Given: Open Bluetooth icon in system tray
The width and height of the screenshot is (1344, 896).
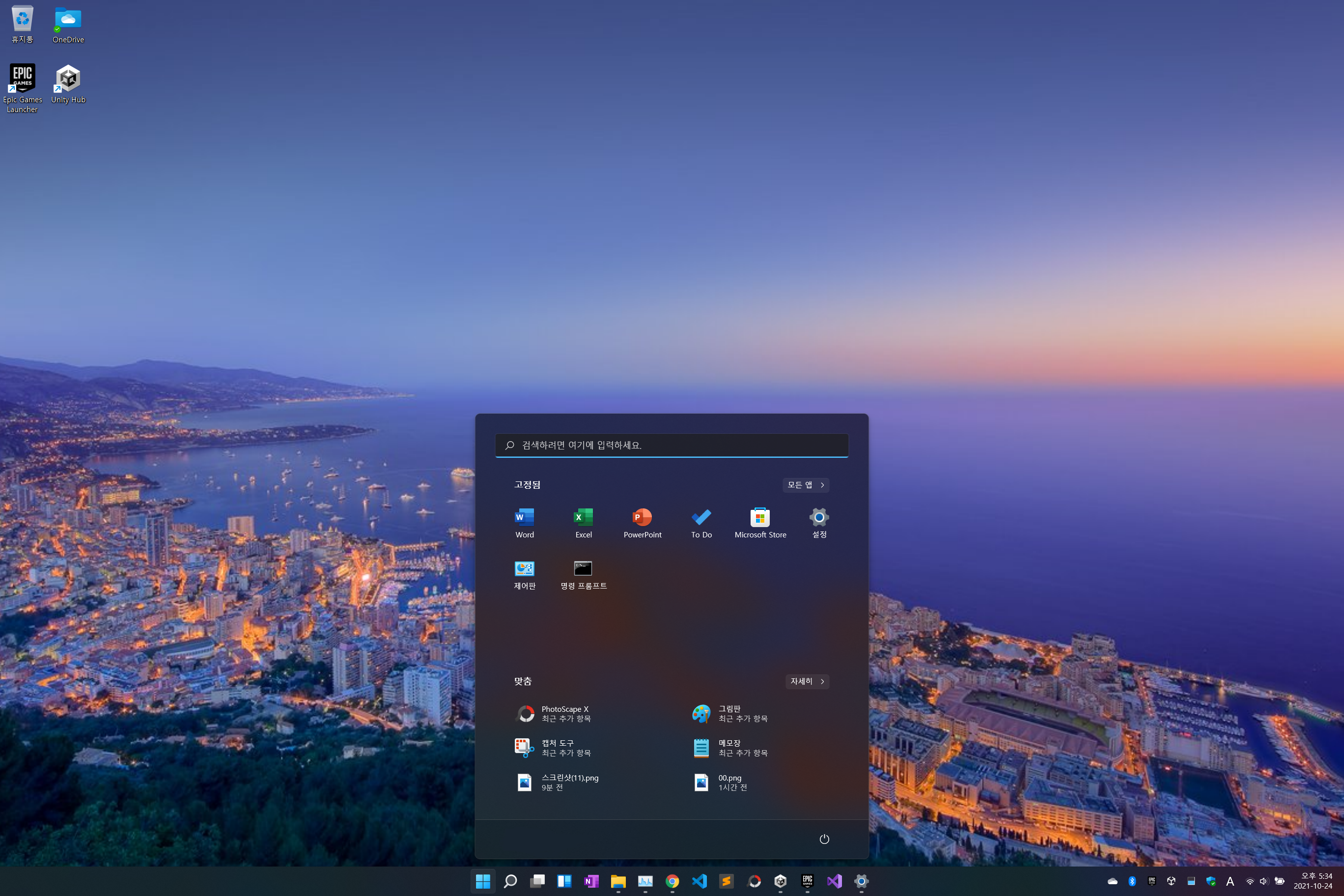Looking at the screenshot, I should (x=1132, y=881).
